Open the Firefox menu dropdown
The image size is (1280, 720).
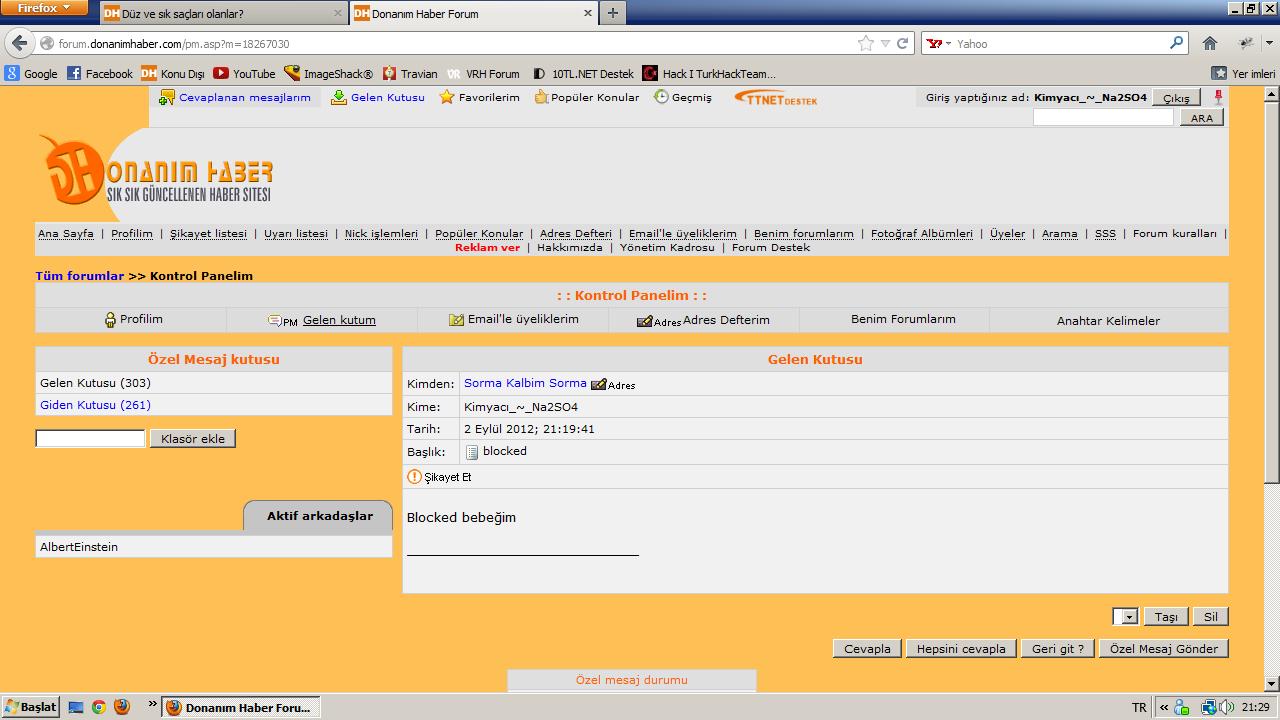(45, 8)
